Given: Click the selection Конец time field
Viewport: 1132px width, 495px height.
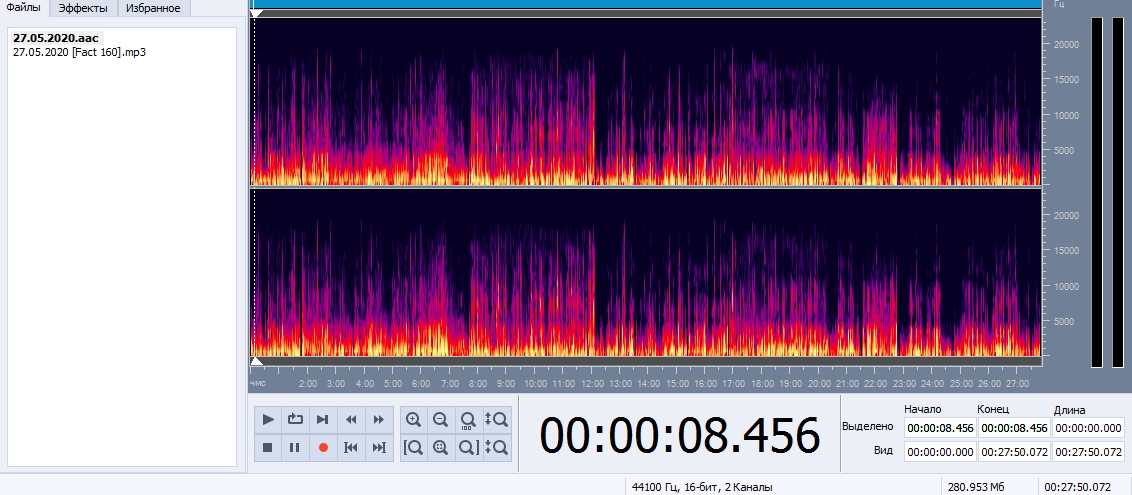Looking at the screenshot, I should [x=1014, y=428].
